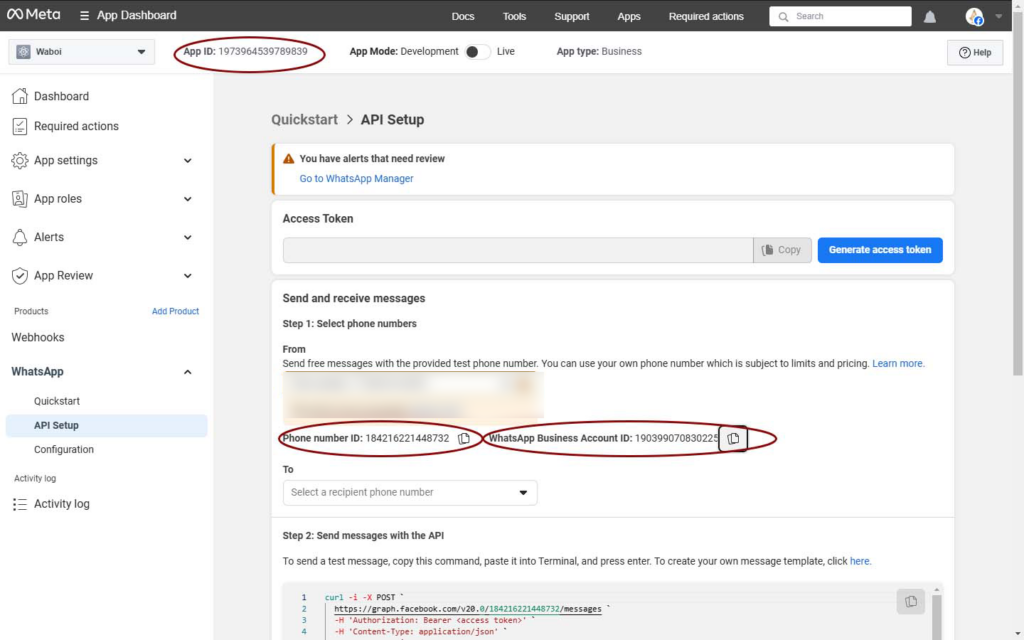Open Apps in top navigation
This screenshot has height=640, width=1024.
click(x=629, y=16)
